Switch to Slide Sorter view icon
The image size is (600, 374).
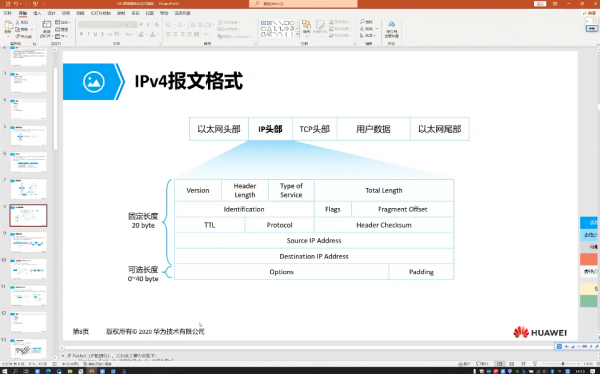(511, 363)
